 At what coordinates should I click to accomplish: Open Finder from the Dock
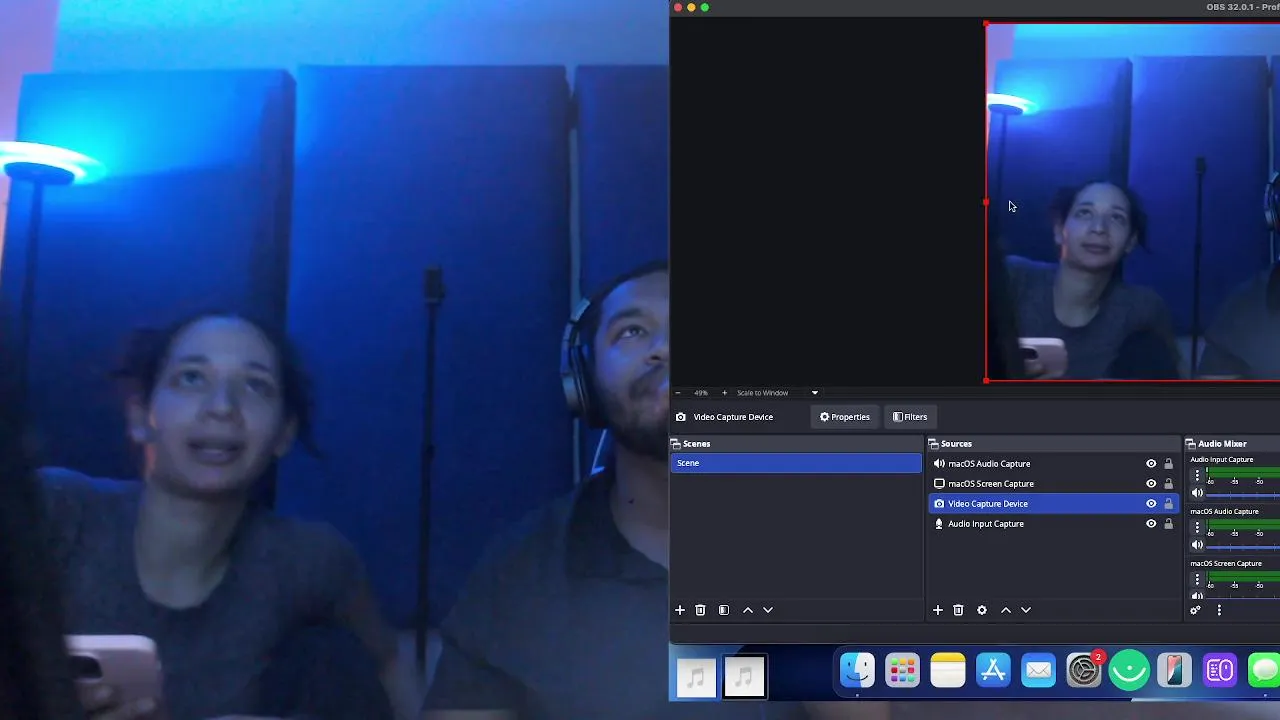click(x=857, y=670)
